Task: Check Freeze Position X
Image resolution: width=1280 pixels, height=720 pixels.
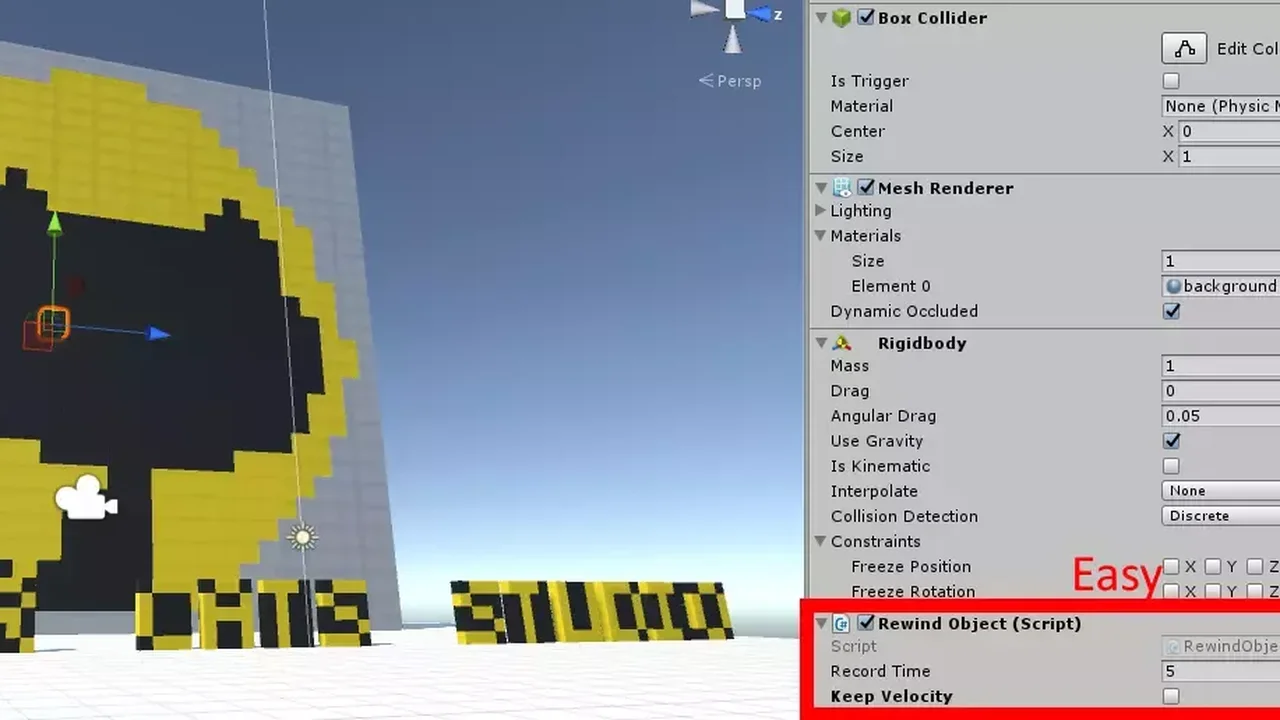Action: pos(1171,567)
